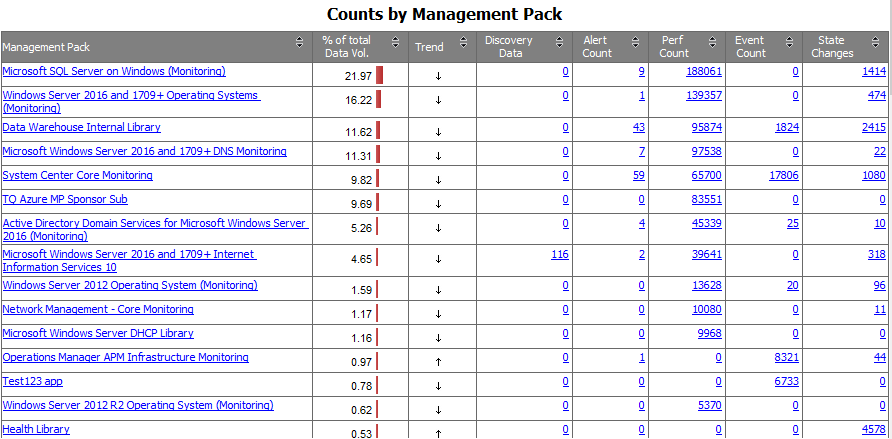
Task: Click event count 25 for Active Directory
Action: click(793, 223)
